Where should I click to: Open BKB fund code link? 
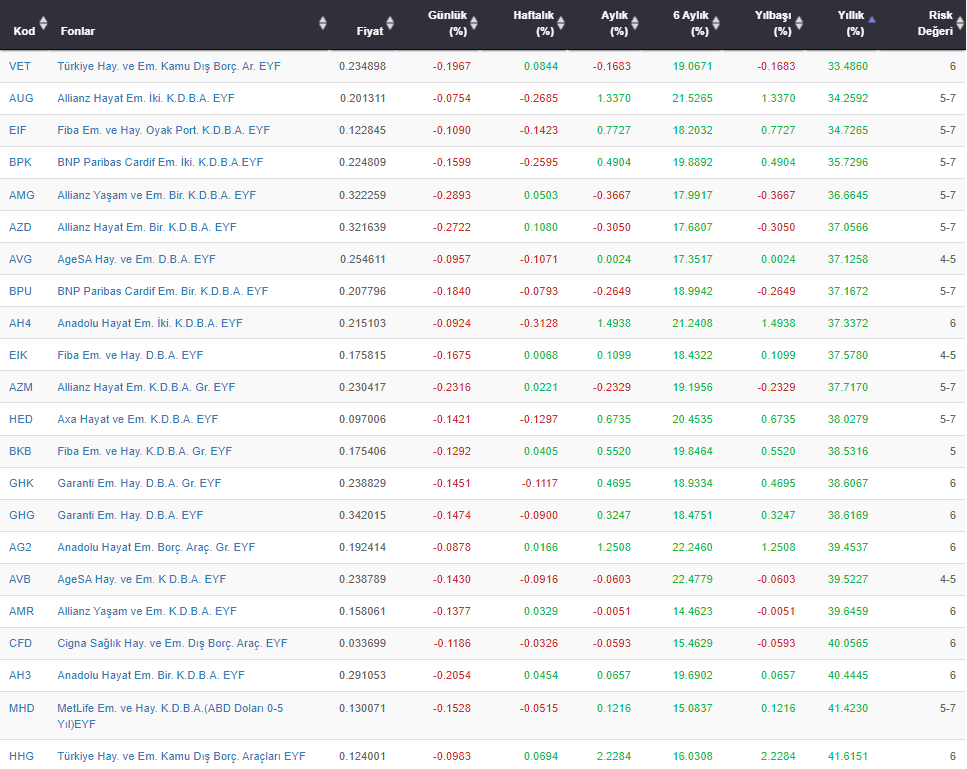click(x=20, y=451)
